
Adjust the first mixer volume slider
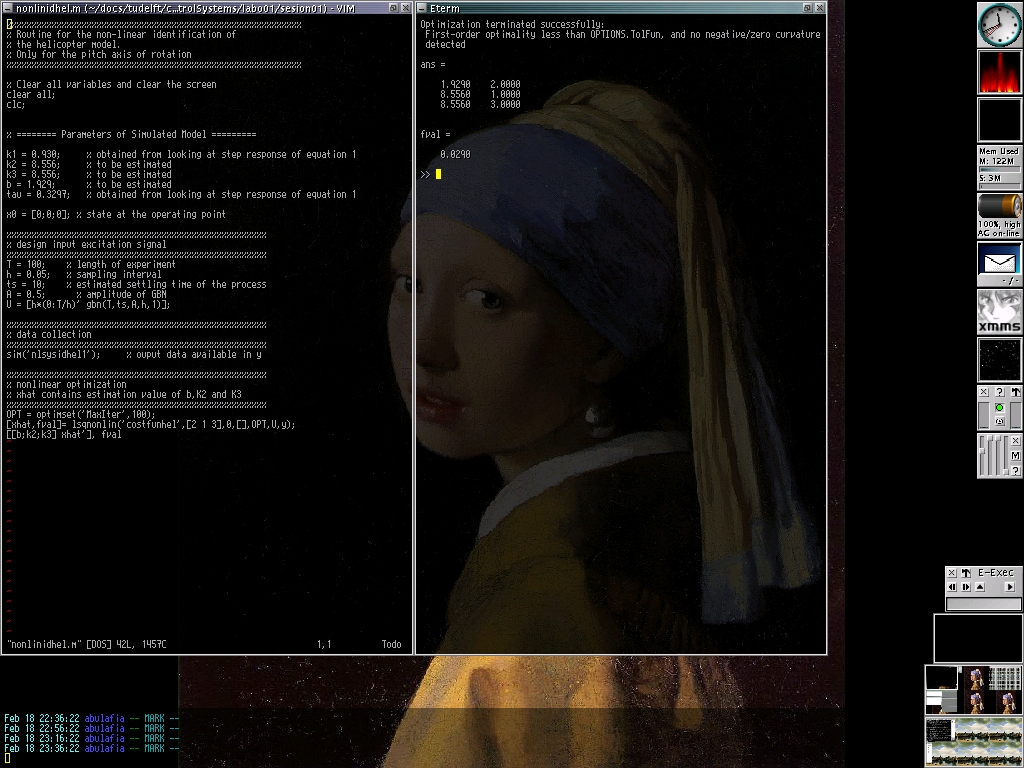(982, 456)
